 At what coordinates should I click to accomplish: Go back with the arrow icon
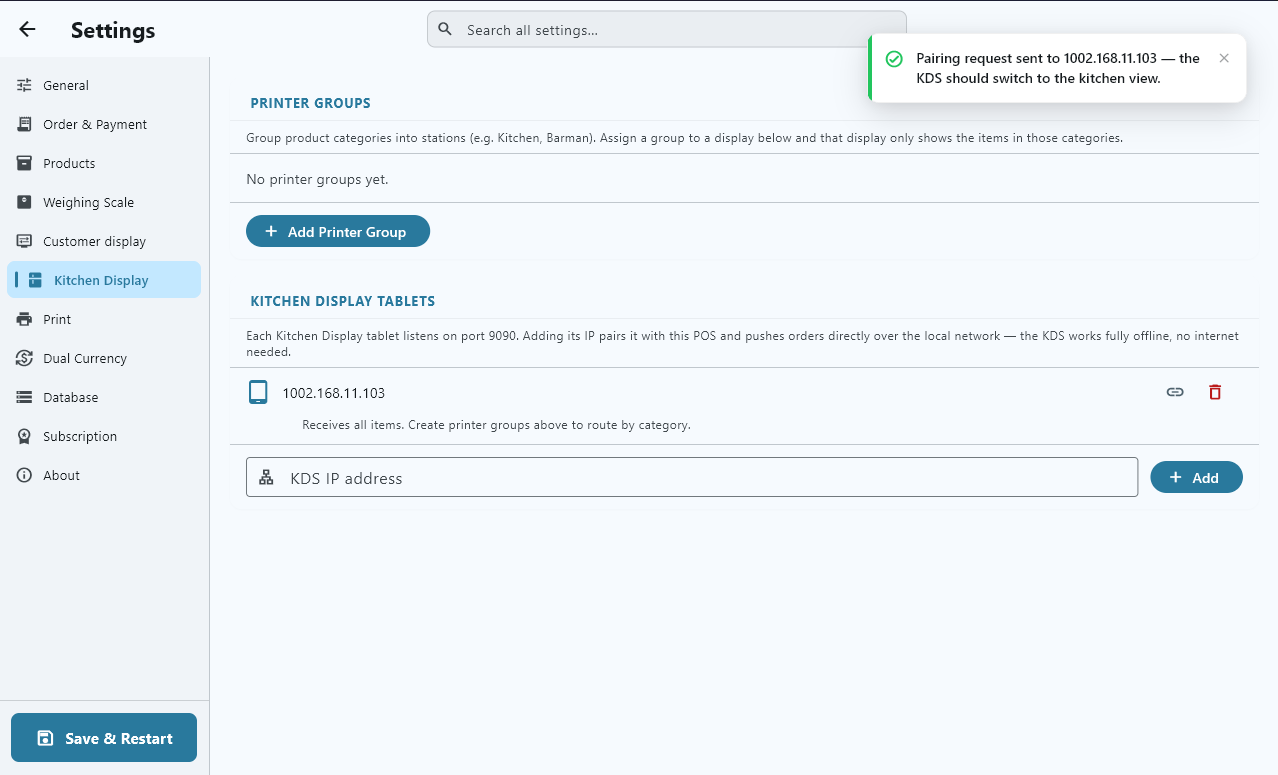27,29
